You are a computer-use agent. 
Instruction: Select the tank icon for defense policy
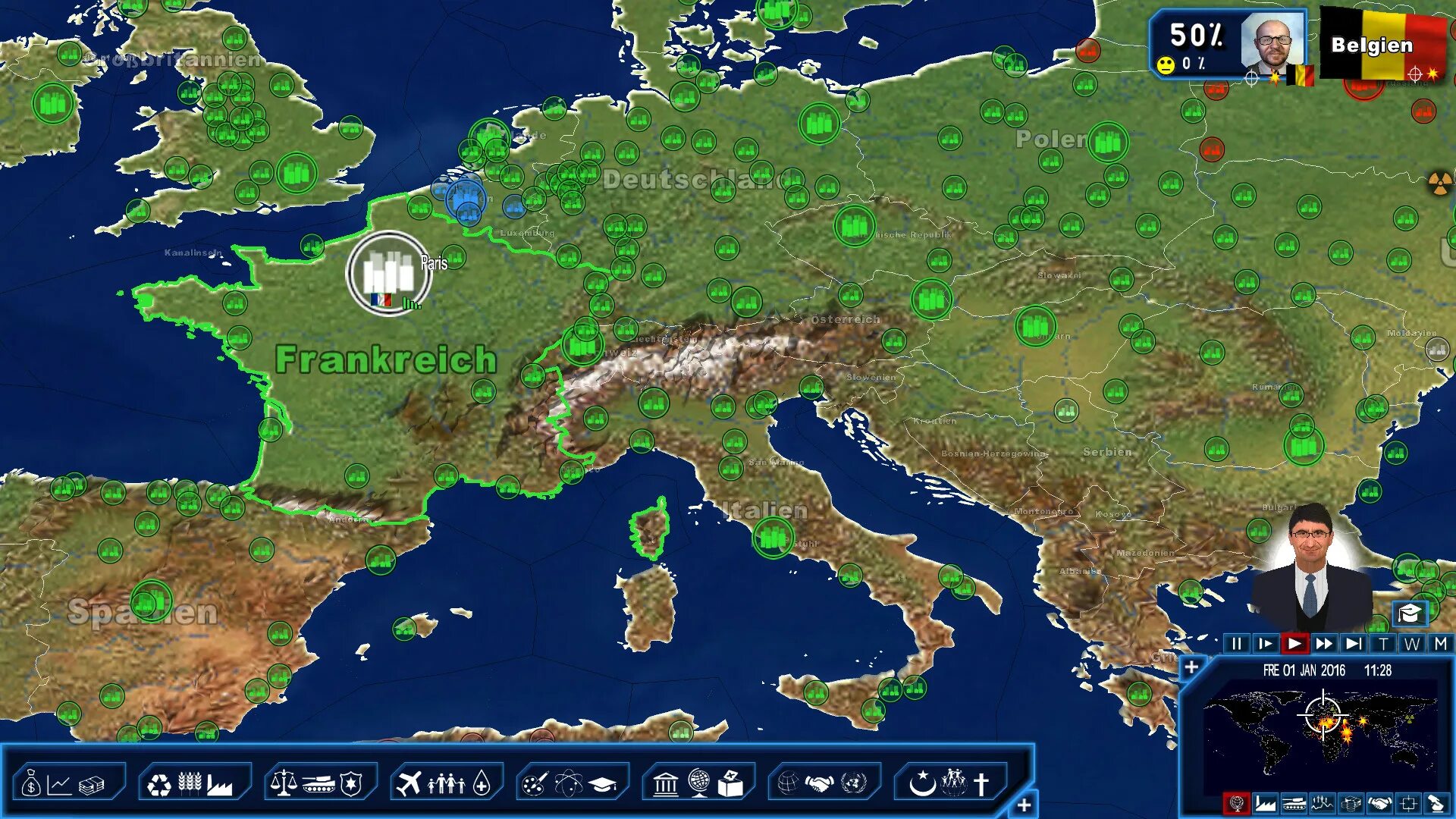pos(319,786)
